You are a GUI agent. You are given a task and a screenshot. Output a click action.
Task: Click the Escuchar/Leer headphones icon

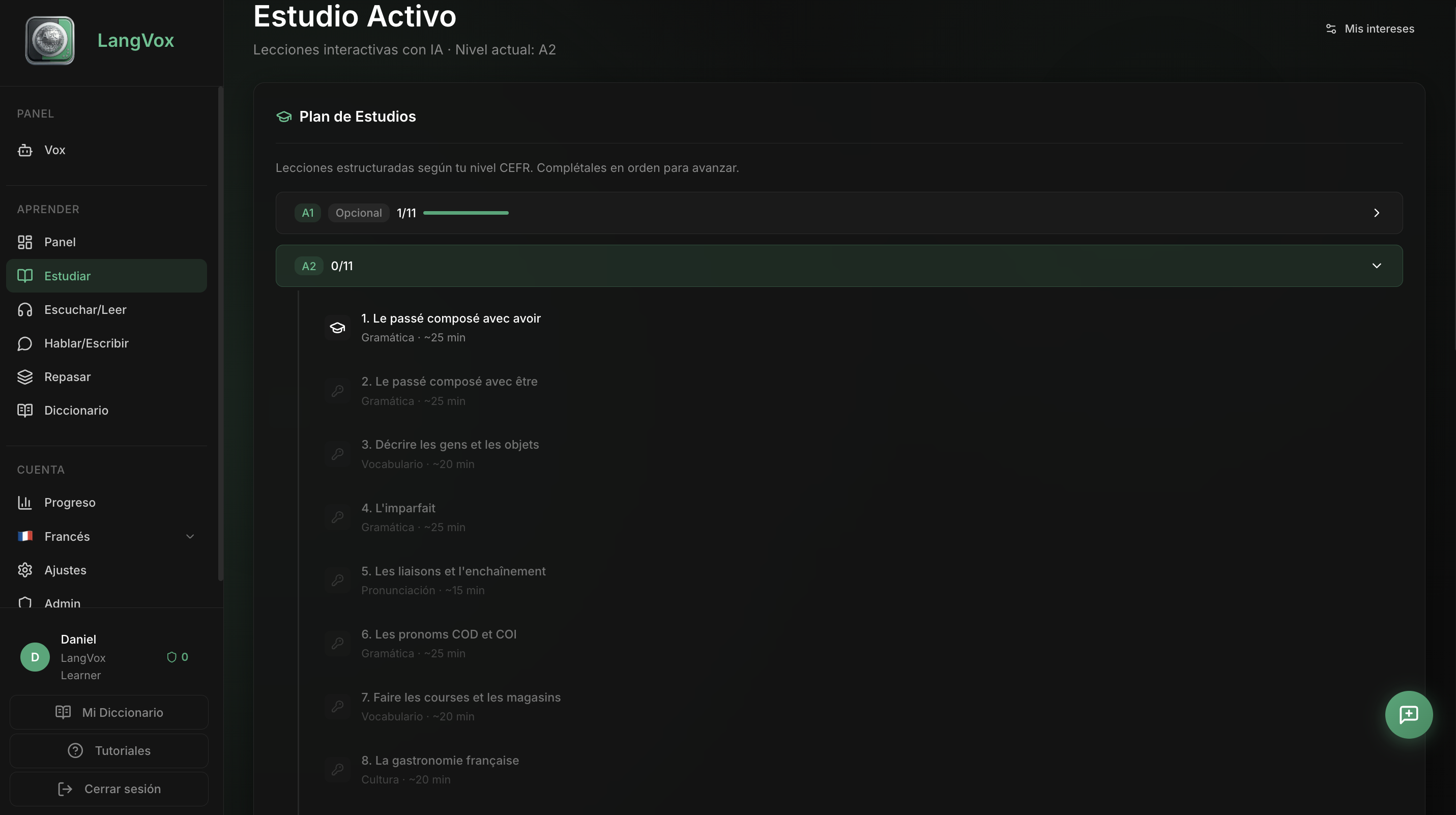pyautogui.click(x=25, y=310)
